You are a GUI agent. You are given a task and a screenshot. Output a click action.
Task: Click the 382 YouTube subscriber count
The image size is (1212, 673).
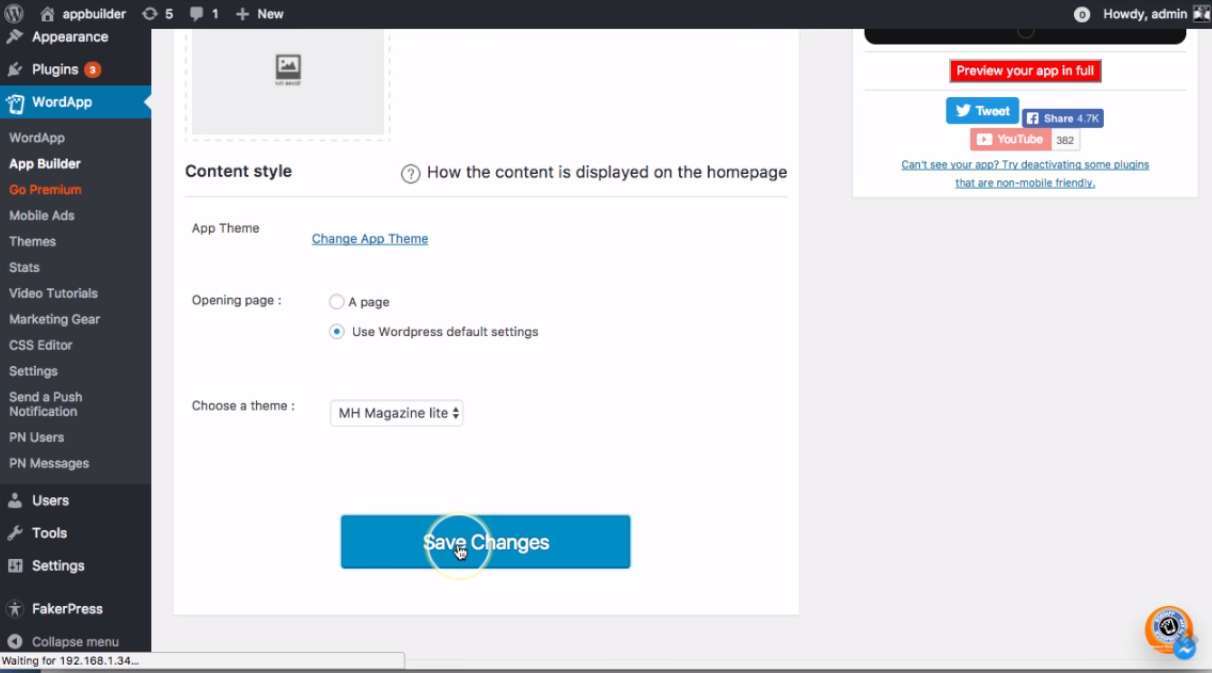tap(1065, 141)
